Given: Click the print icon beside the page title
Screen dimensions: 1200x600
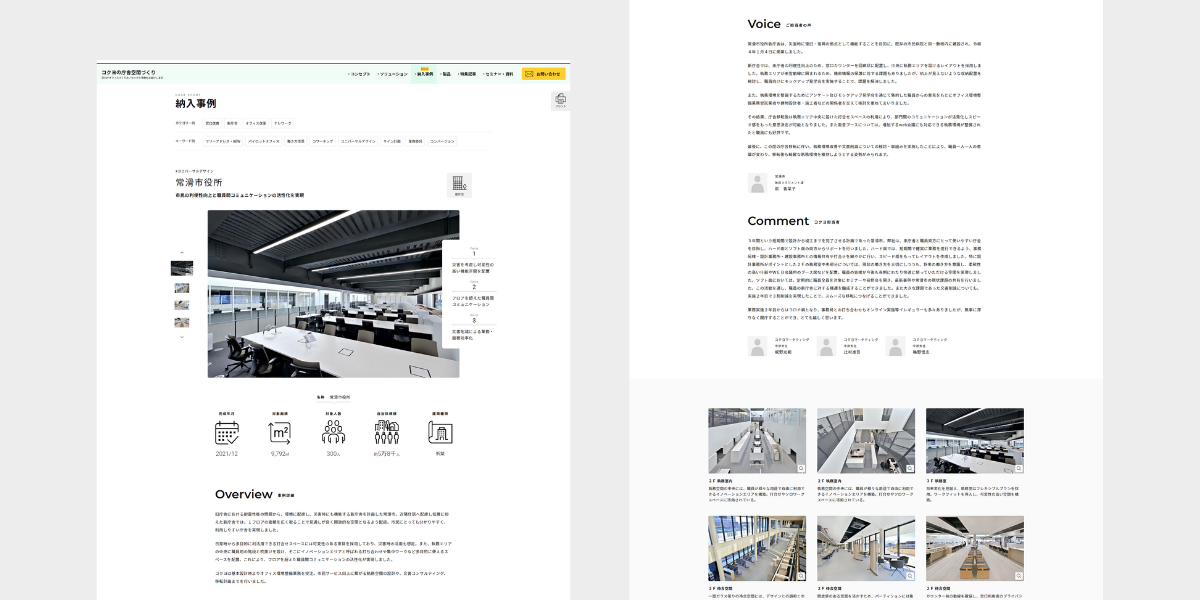Looking at the screenshot, I should pos(561,99).
